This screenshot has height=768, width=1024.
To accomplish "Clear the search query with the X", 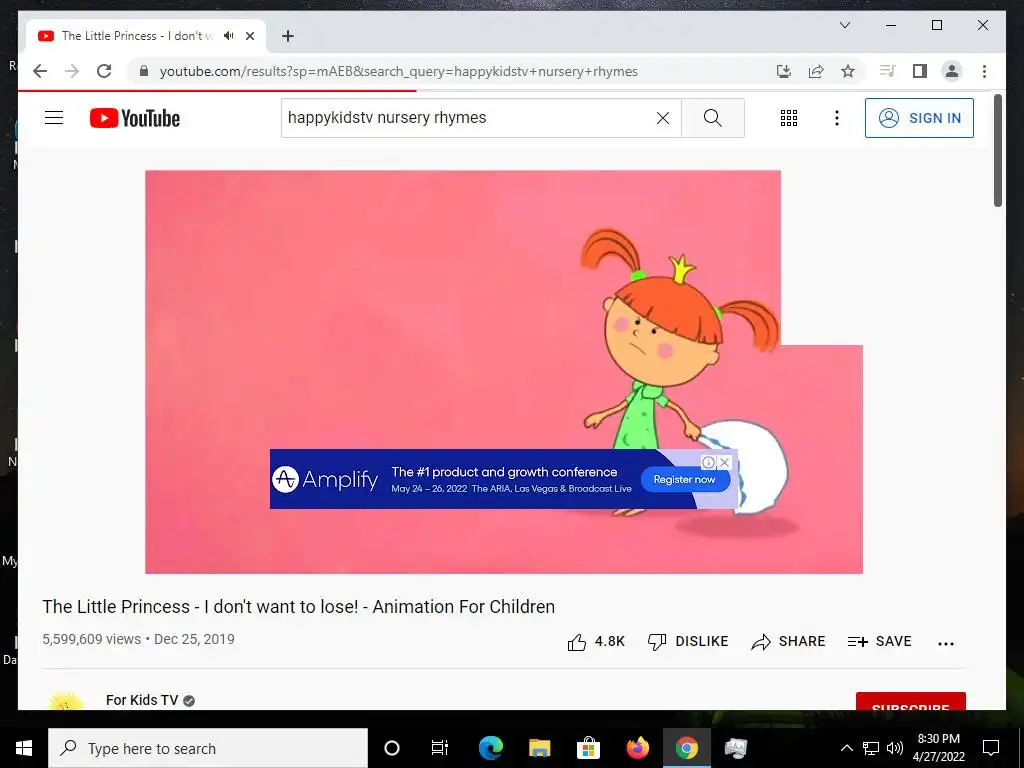I will click(x=662, y=118).
